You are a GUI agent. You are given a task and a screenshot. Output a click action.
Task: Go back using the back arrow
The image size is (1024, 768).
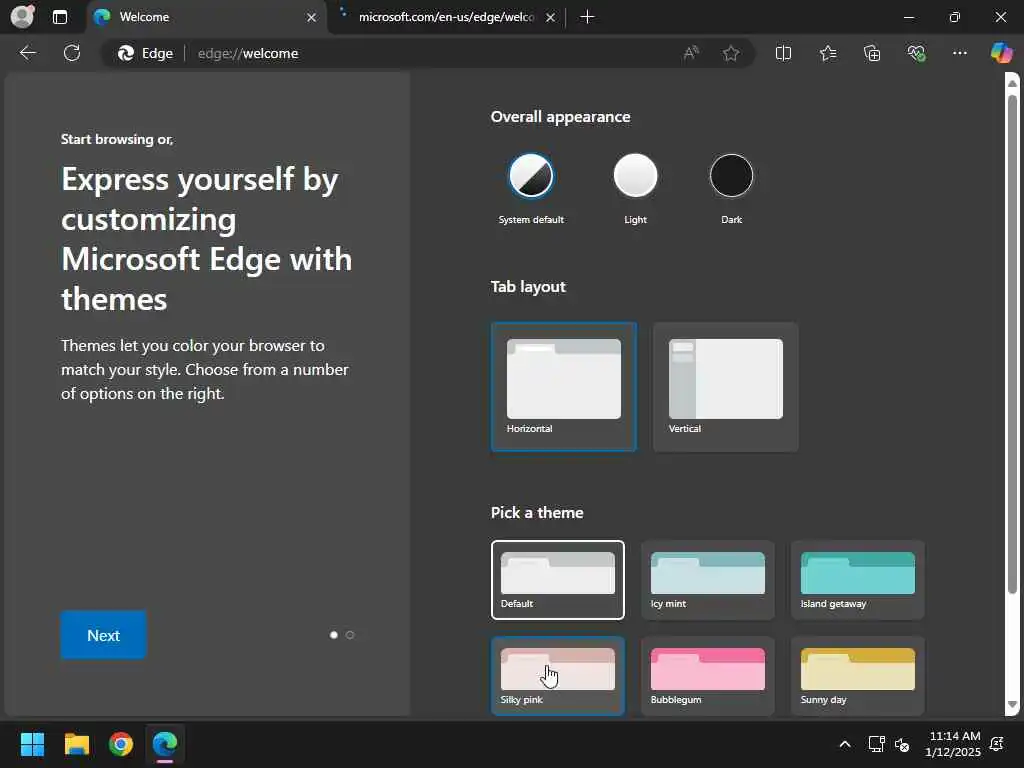[27, 53]
